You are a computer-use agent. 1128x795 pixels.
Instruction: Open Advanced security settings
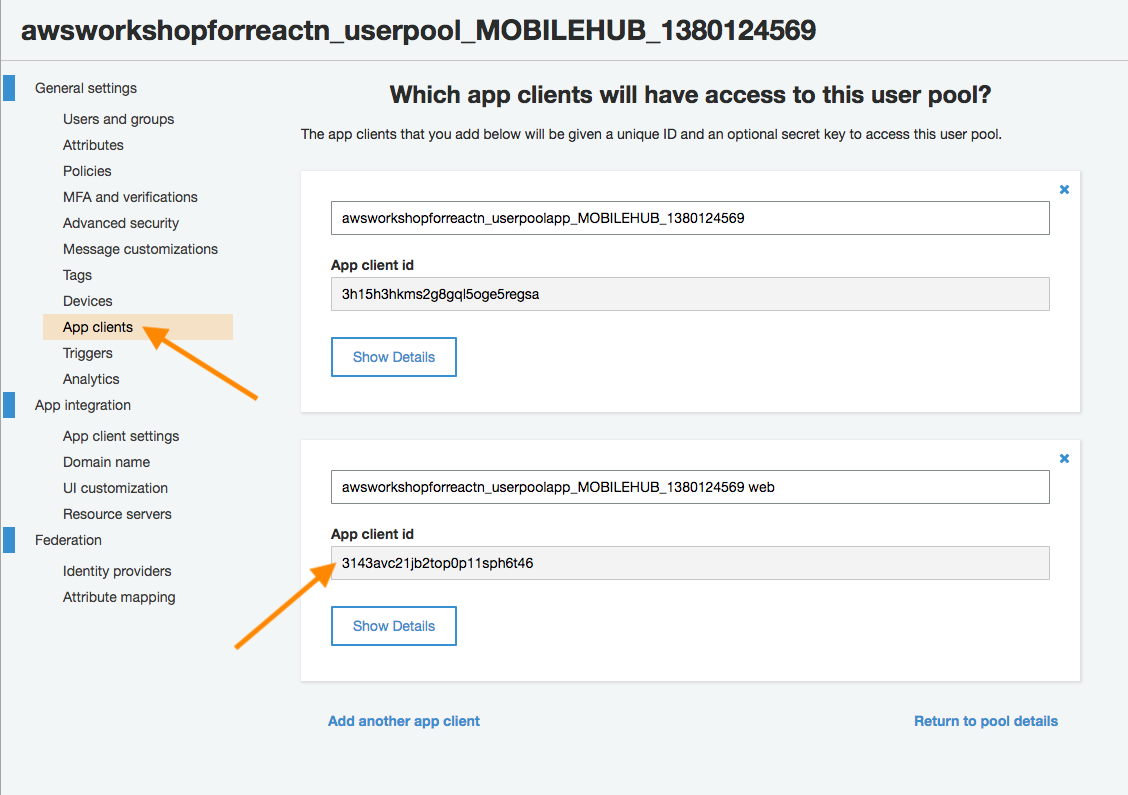[x=121, y=223]
